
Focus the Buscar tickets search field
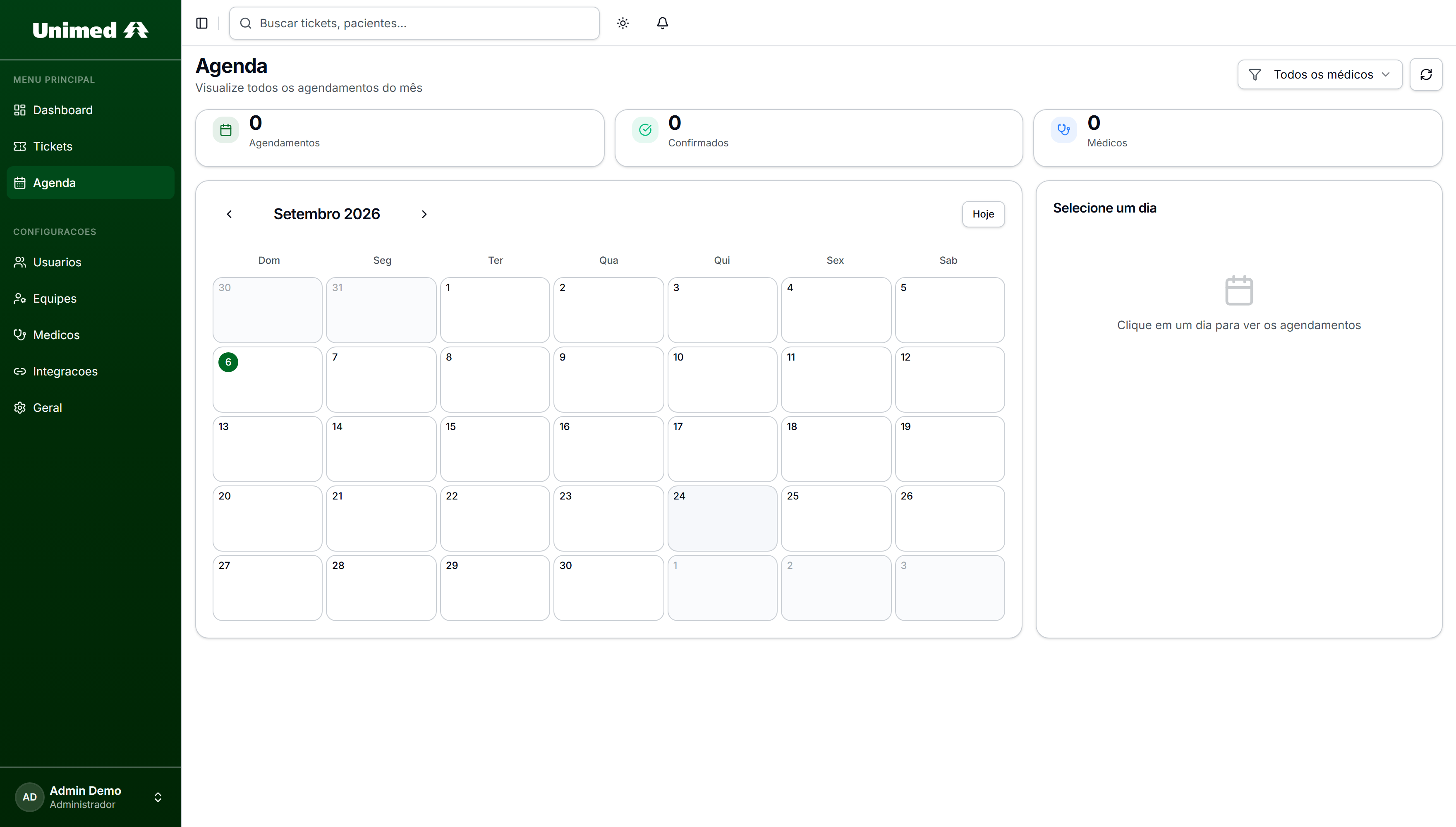pos(414,23)
